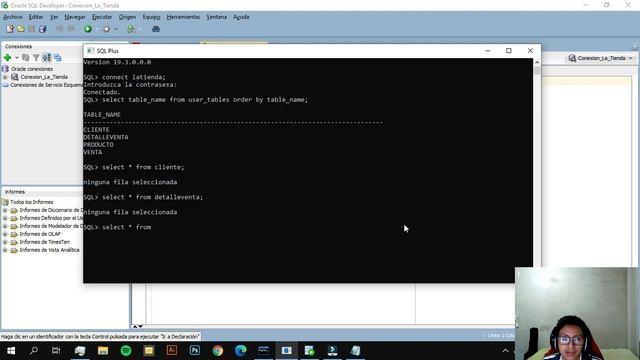Open Photoshop from taskbar
Image resolution: width=640 pixels, height=360 pixels.
195,351
